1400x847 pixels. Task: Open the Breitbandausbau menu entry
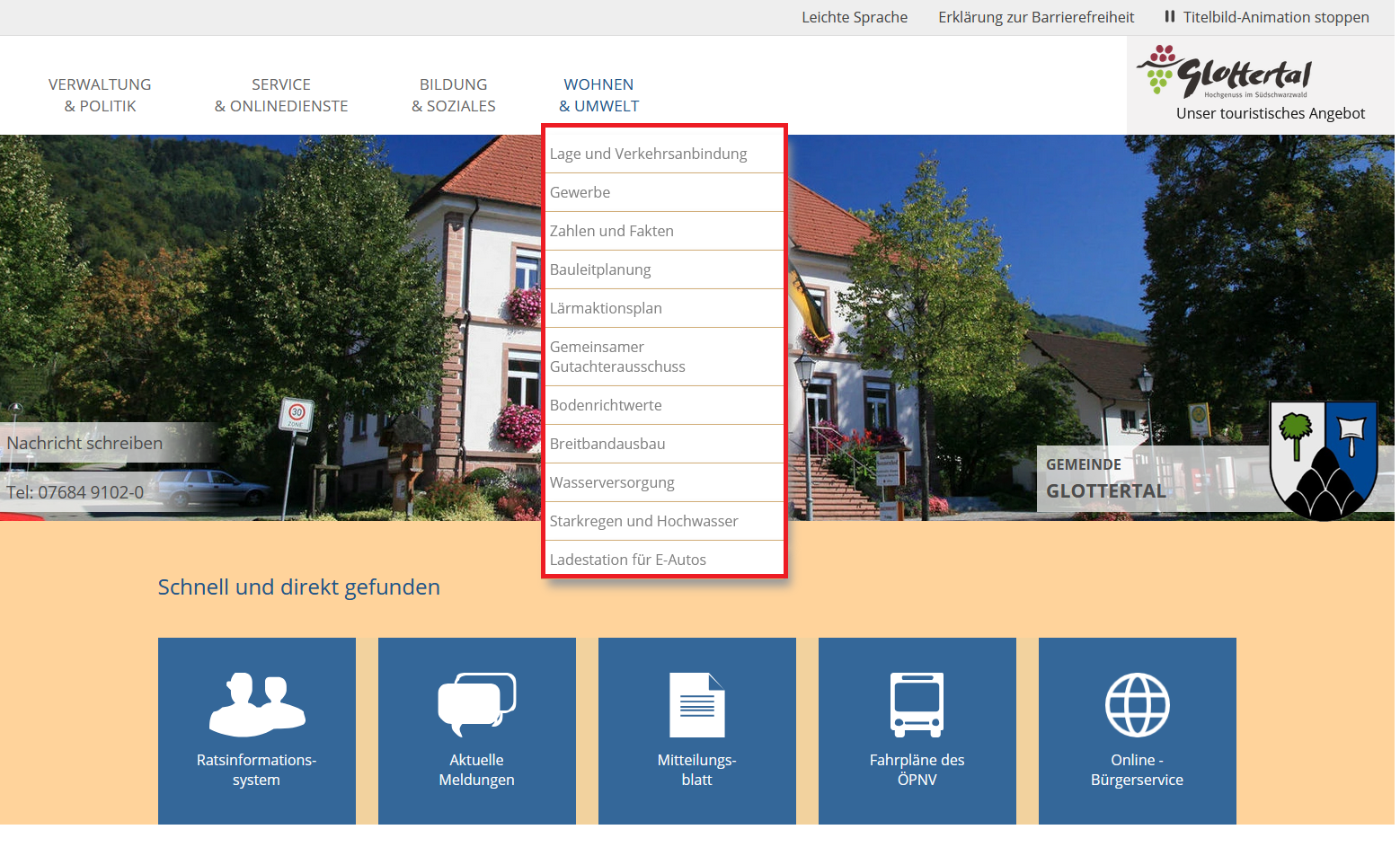pyautogui.click(x=607, y=444)
